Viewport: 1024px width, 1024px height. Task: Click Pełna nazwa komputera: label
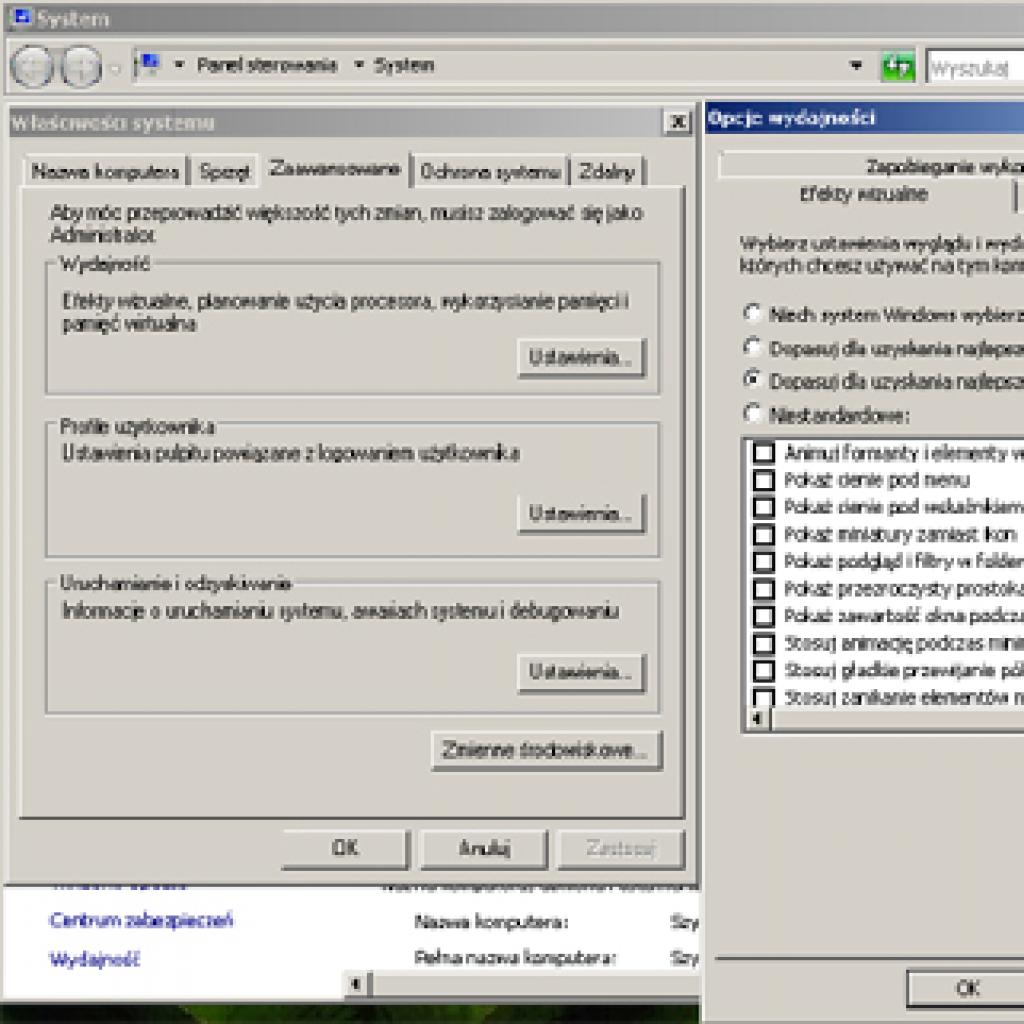tap(515, 958)
